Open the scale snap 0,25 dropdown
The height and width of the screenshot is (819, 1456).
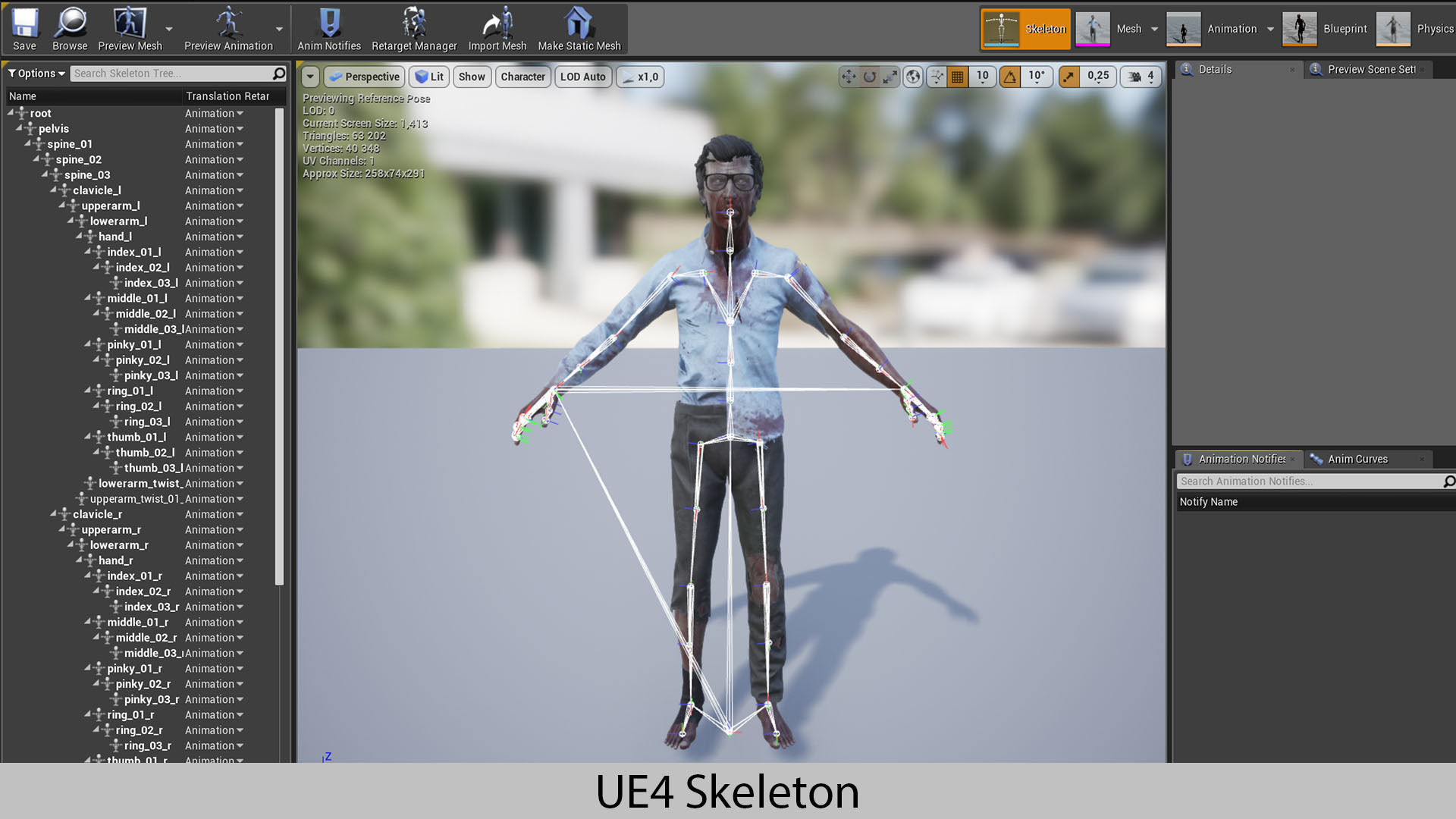[1097, 77]
